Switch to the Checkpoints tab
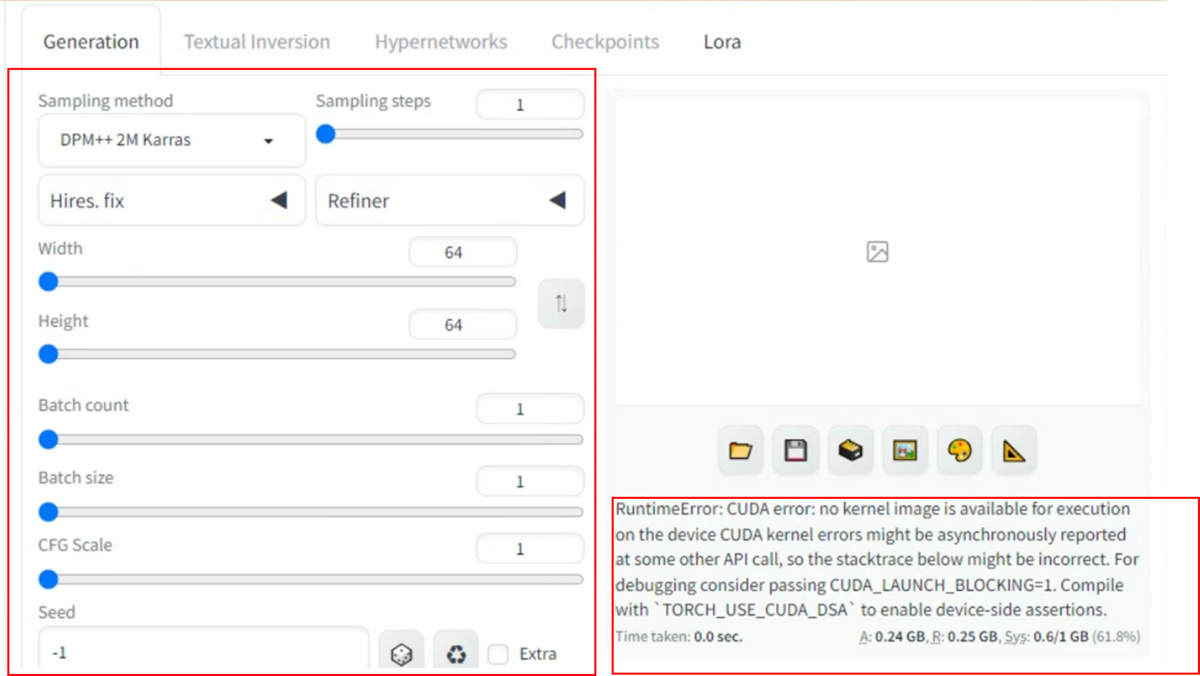 [605, 42]
